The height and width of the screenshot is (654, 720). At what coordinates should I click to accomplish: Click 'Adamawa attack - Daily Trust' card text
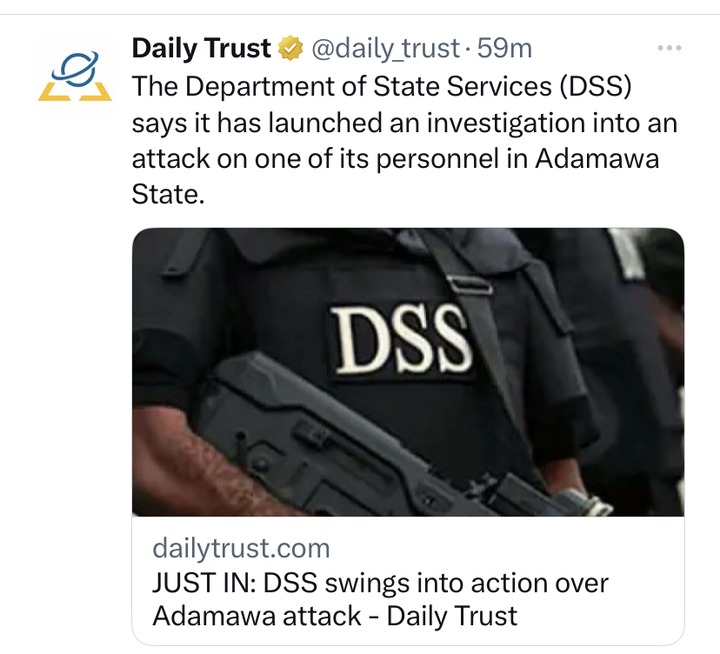pyautogui.click(x=335, y=616)
